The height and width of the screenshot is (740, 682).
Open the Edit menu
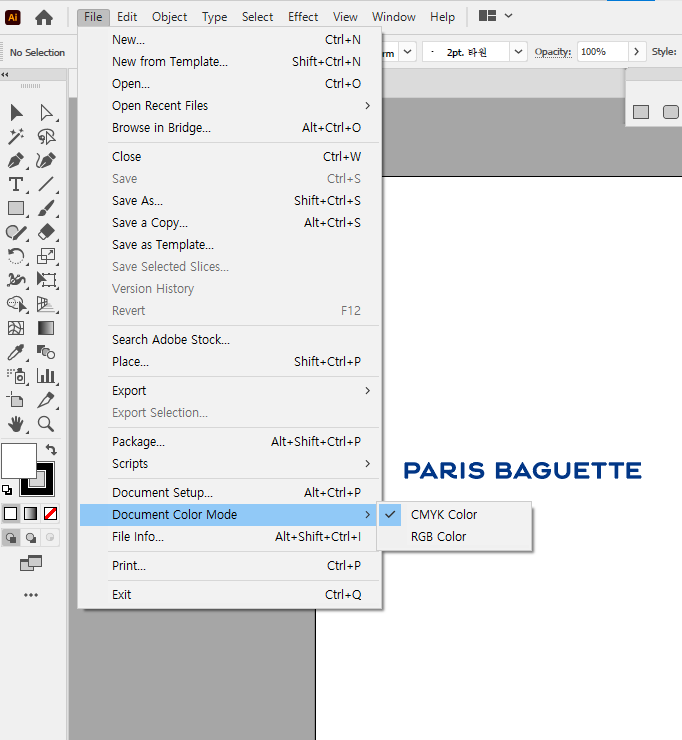click(126, 17)
